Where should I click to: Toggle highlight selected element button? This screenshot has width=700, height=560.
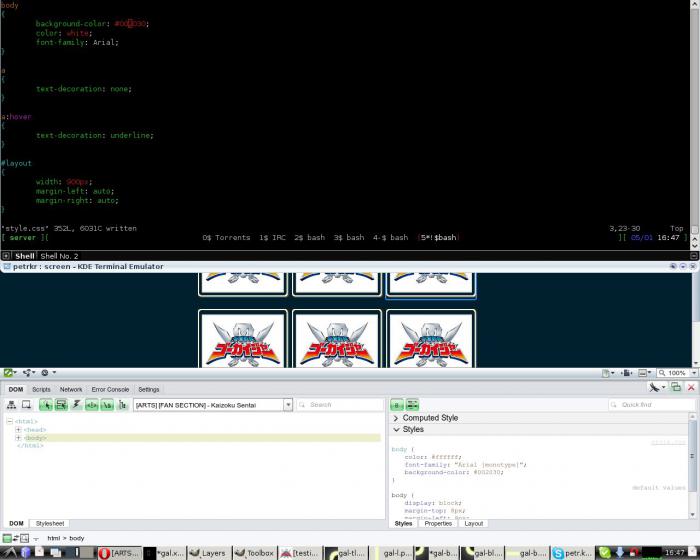61,405
